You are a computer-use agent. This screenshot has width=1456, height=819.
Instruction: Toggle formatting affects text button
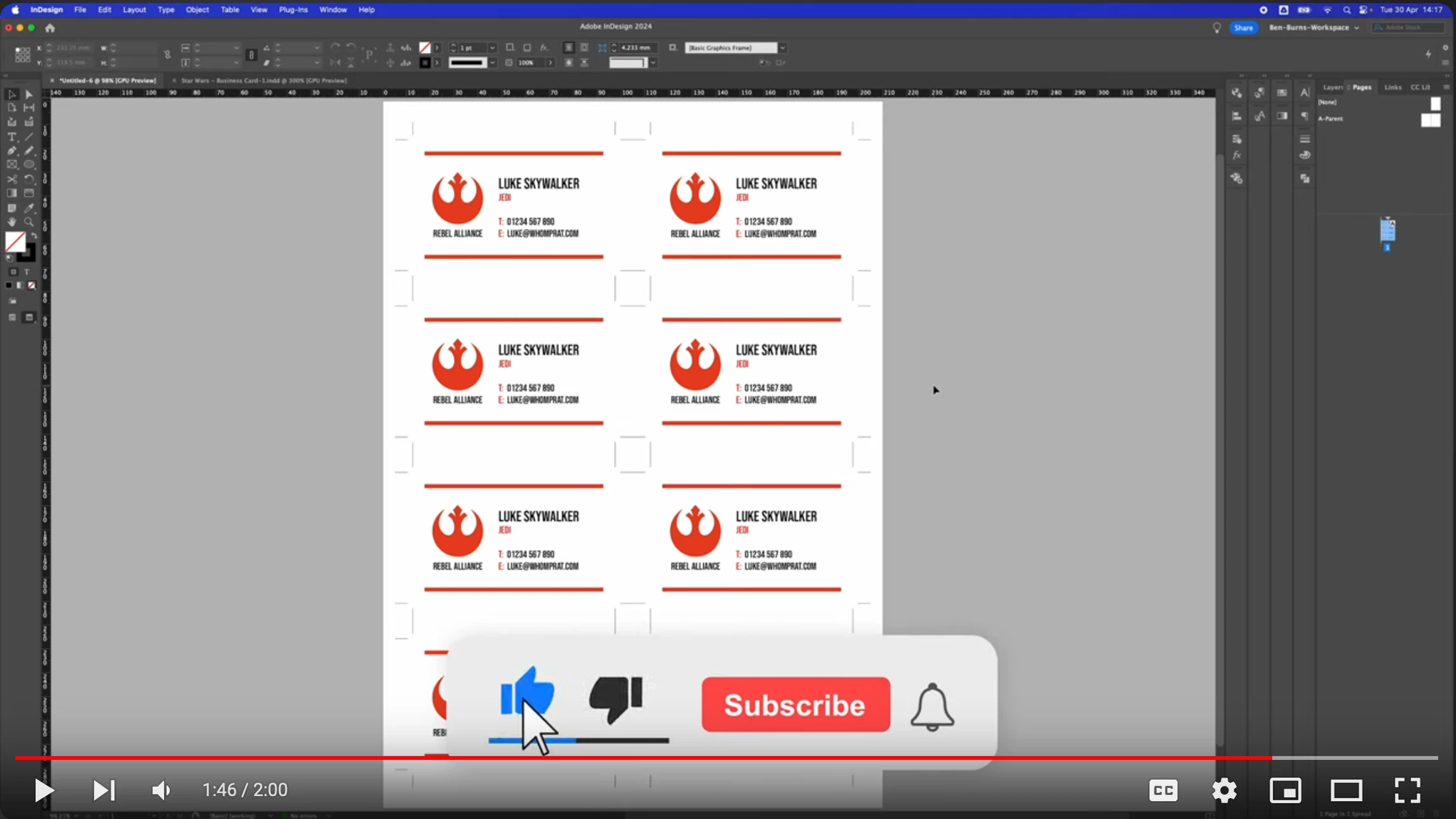27,272
